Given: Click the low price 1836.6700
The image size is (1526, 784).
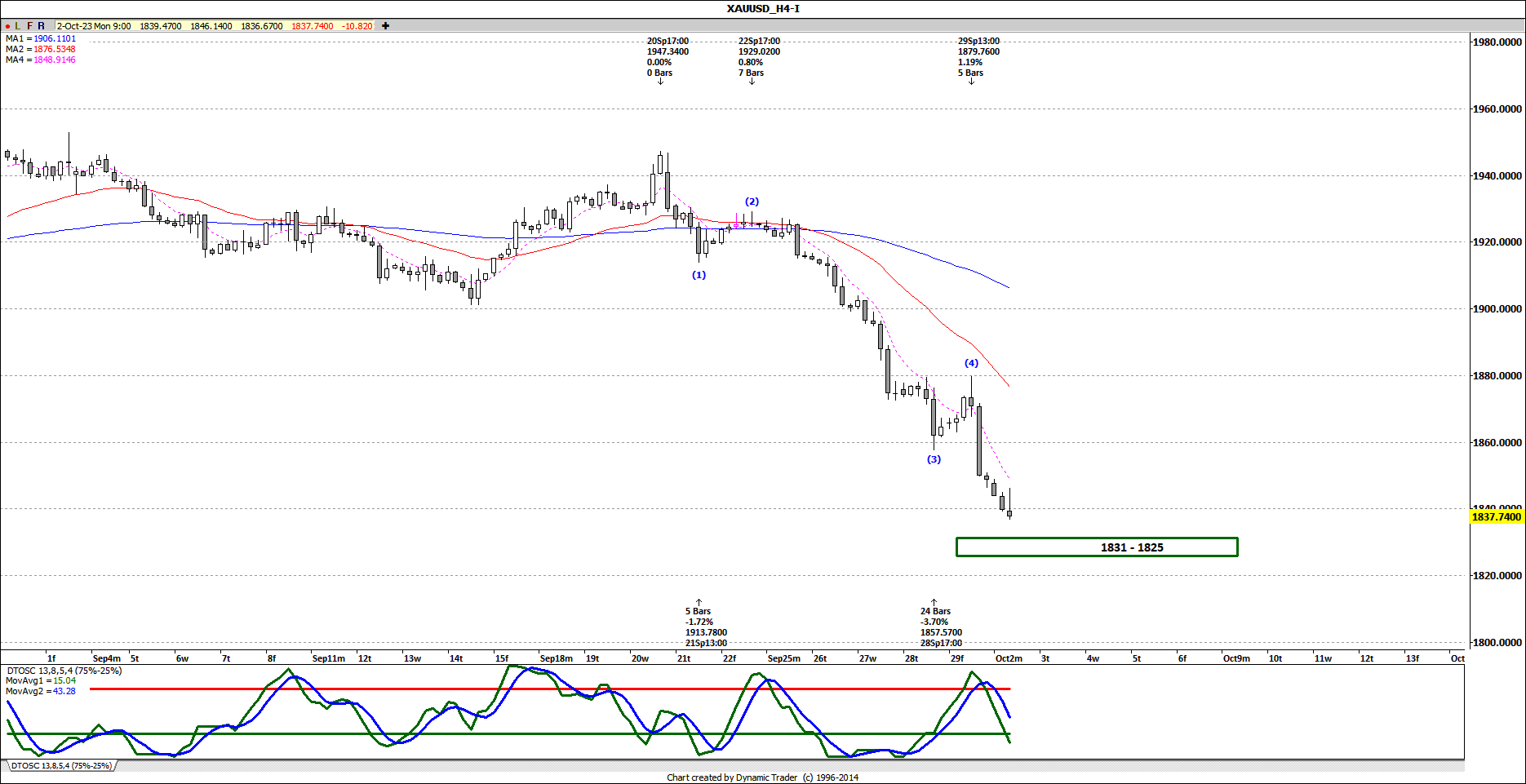Looking at the screenshot, I should pos(262,26).
